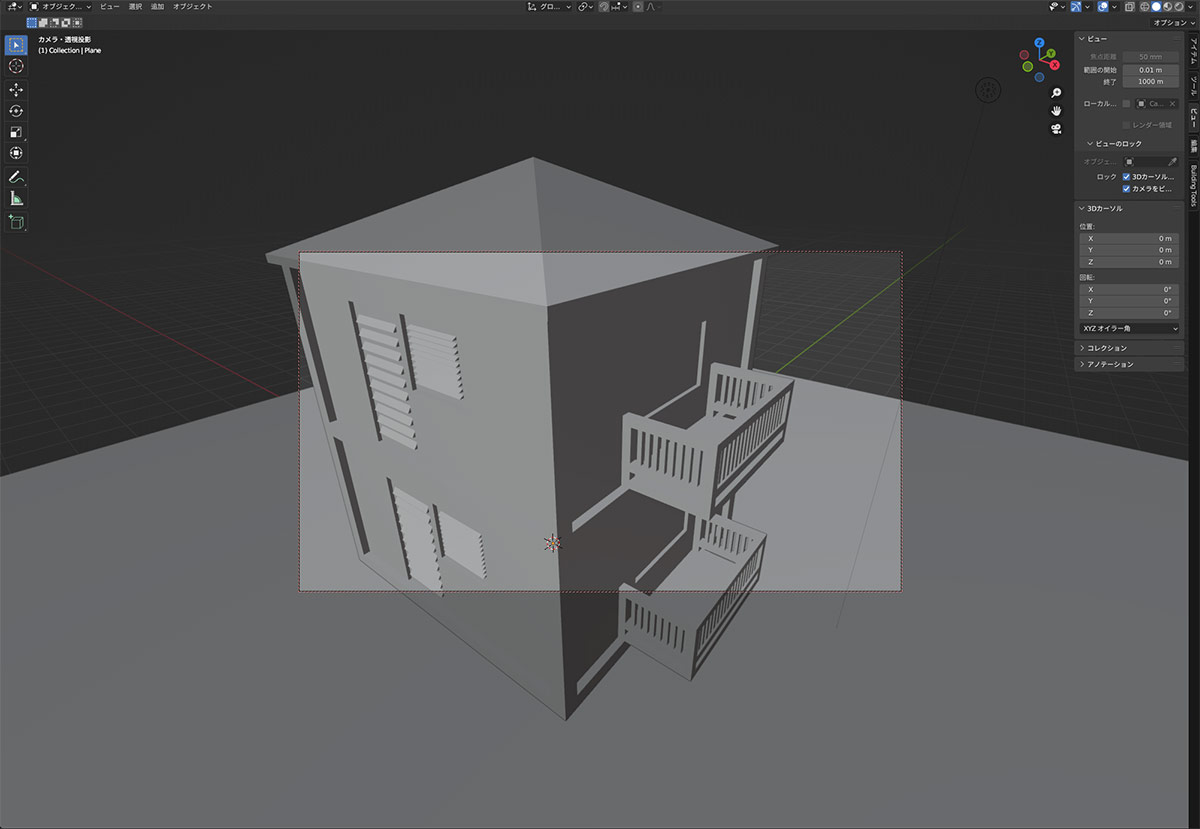Click the red X axis on gizmo
1200x829 pixels.
pyautogui.click(x=1055, y=64)
